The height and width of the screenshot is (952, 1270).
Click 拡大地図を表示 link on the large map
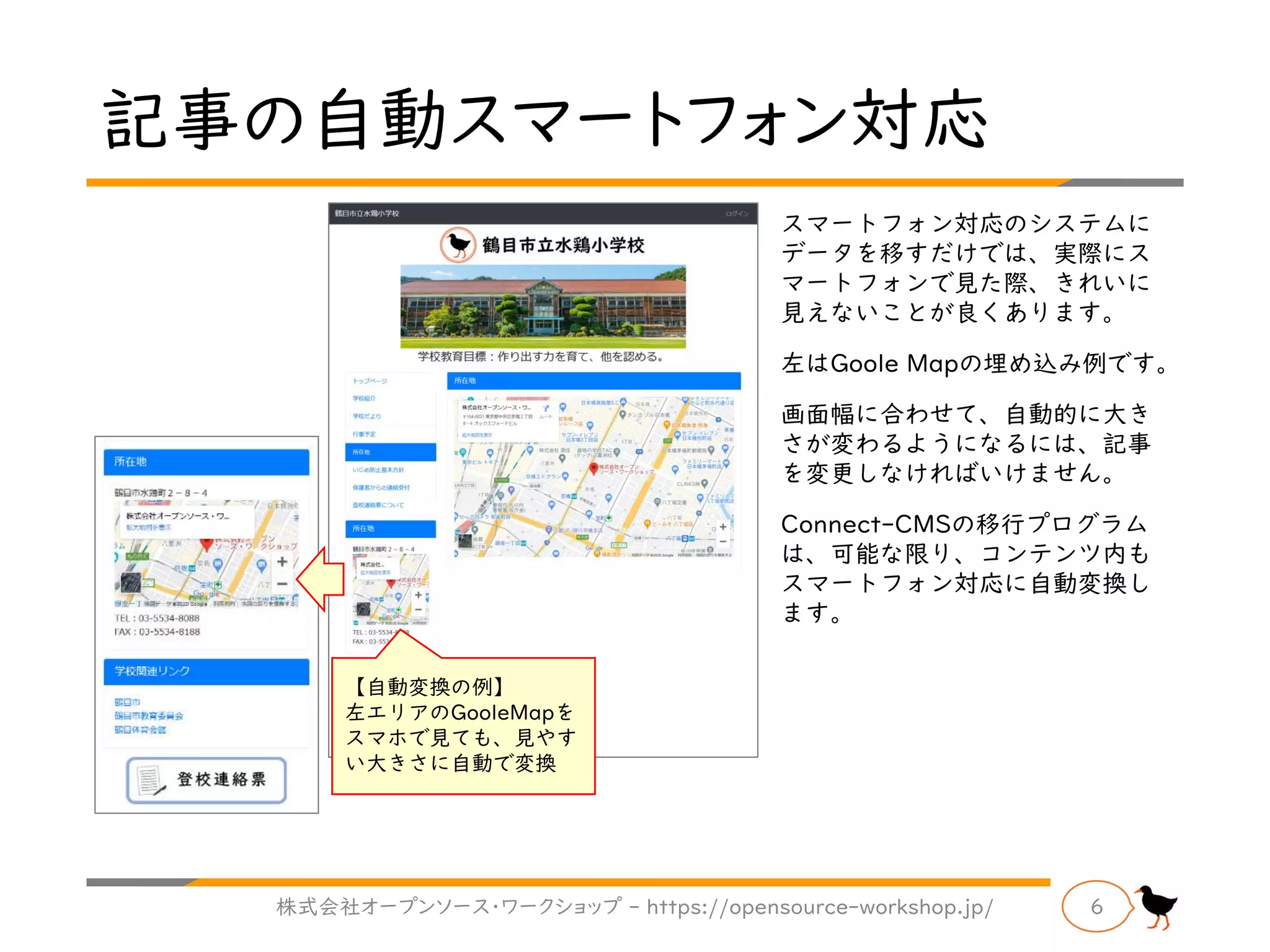point(477,435)
